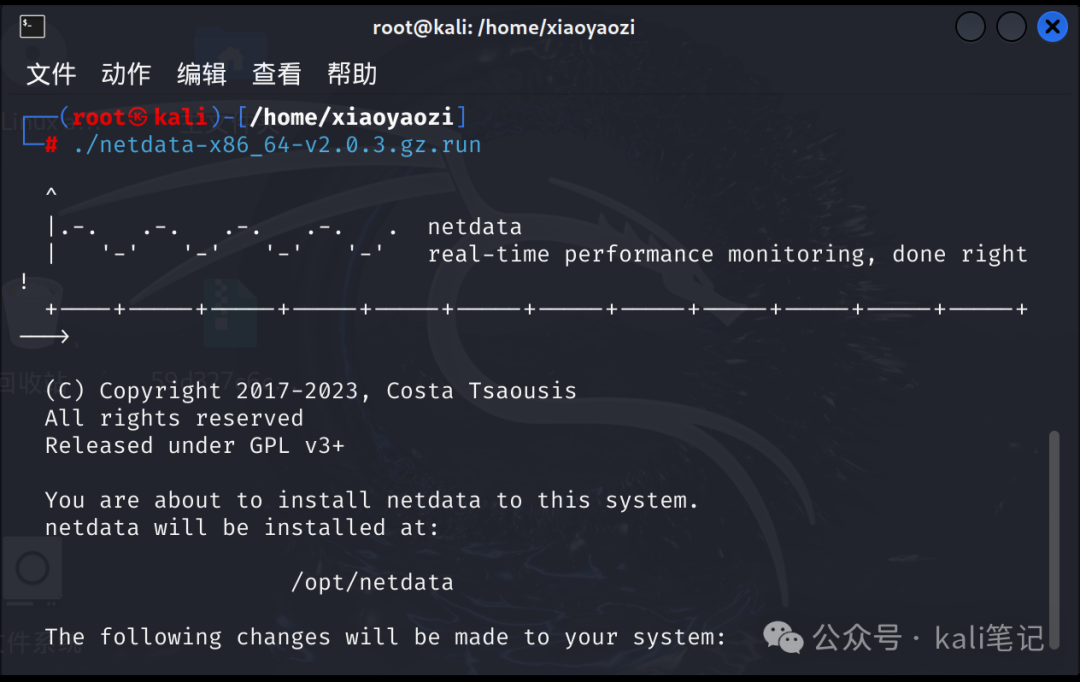Image resolution: width=1080 pixels, height=682 pixels.
Task: Open the 编辑 menu
Action: [x=201, y=73]
